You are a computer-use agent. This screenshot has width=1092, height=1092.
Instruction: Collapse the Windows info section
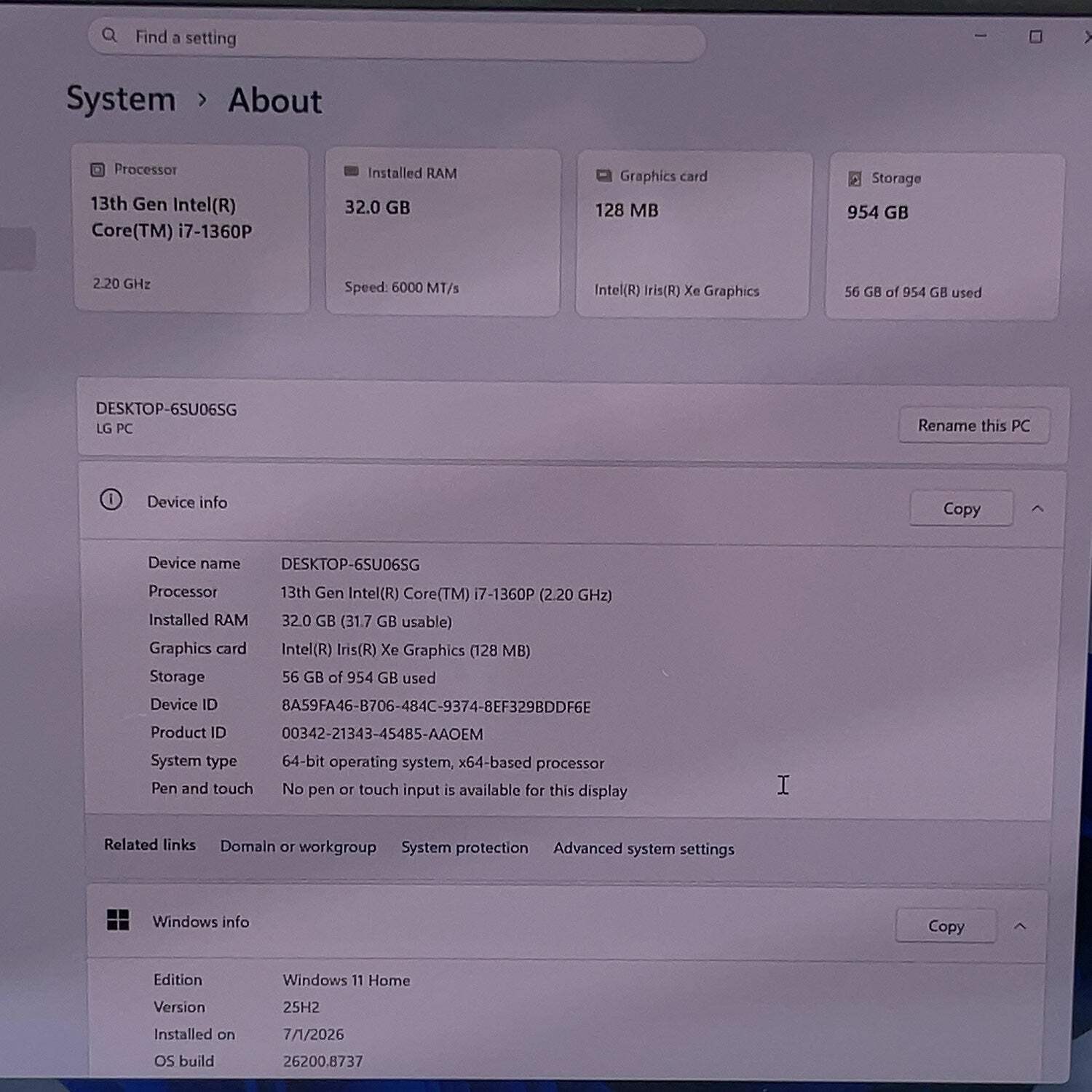point(1020,927)
